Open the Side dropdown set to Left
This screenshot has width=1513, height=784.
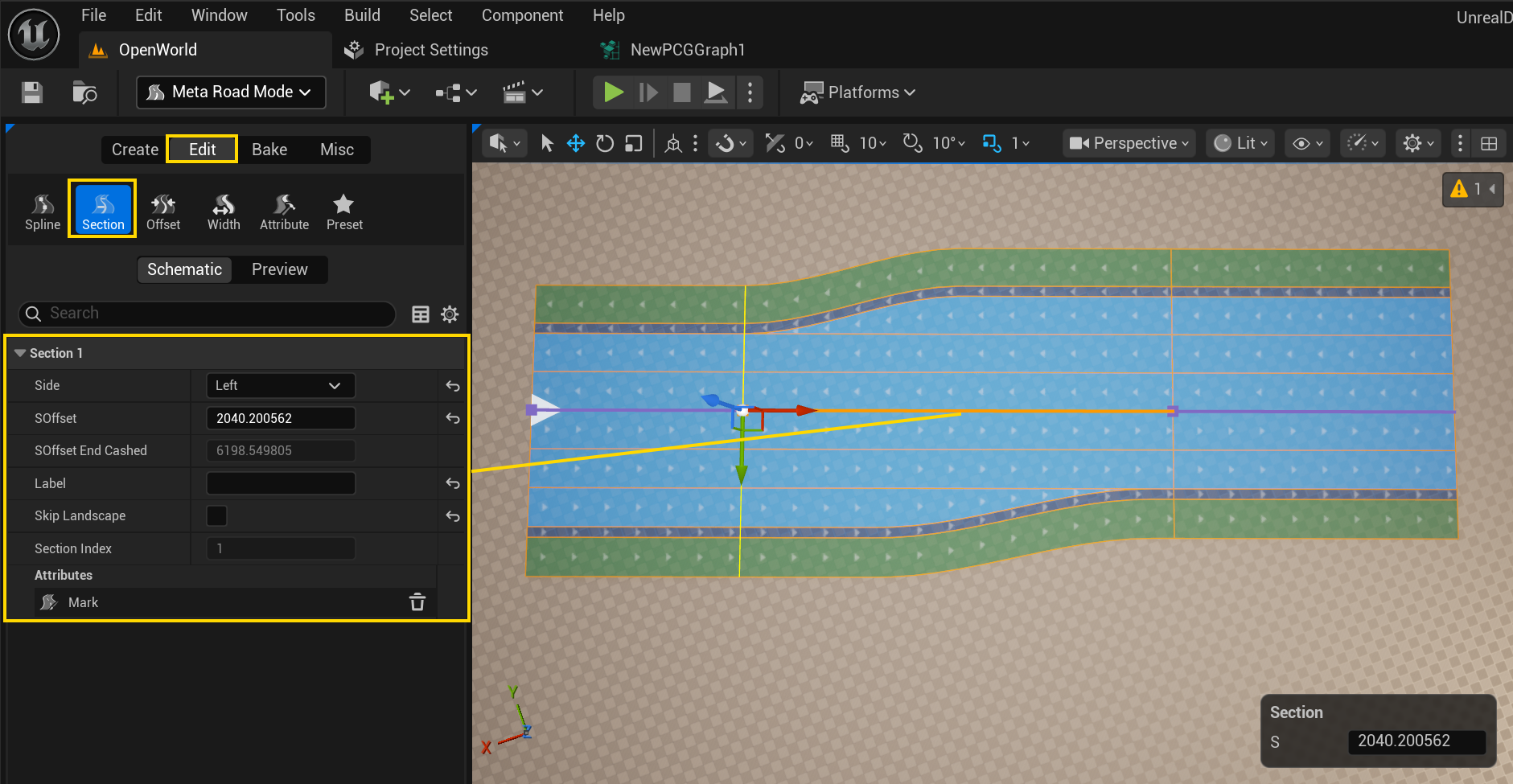280,385
